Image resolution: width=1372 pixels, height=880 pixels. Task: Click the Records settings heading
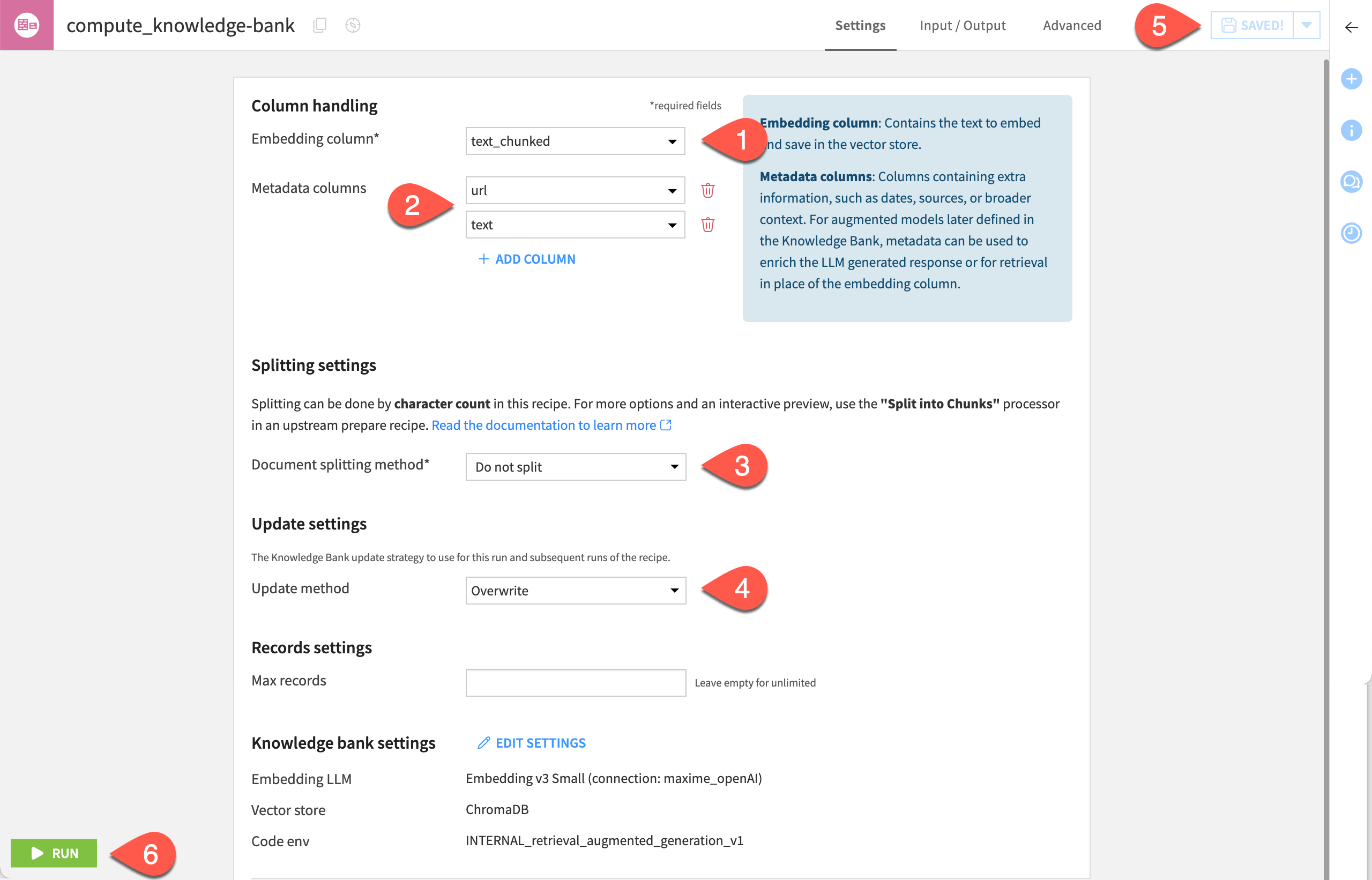[311, 647]
